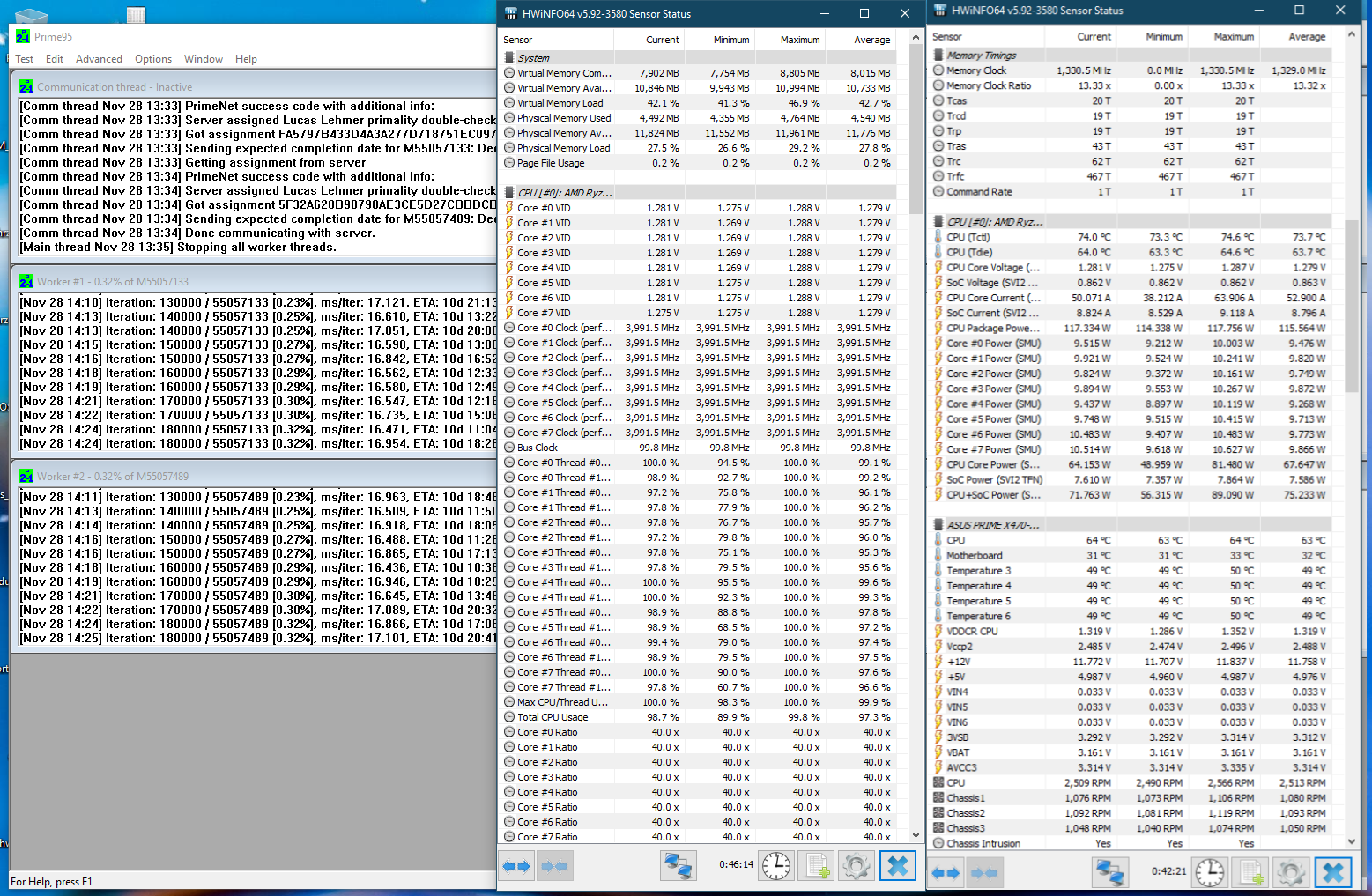1372x896 pixels.
Task: Click lightning icon next to +12V row
Action: tap(938, 662)
